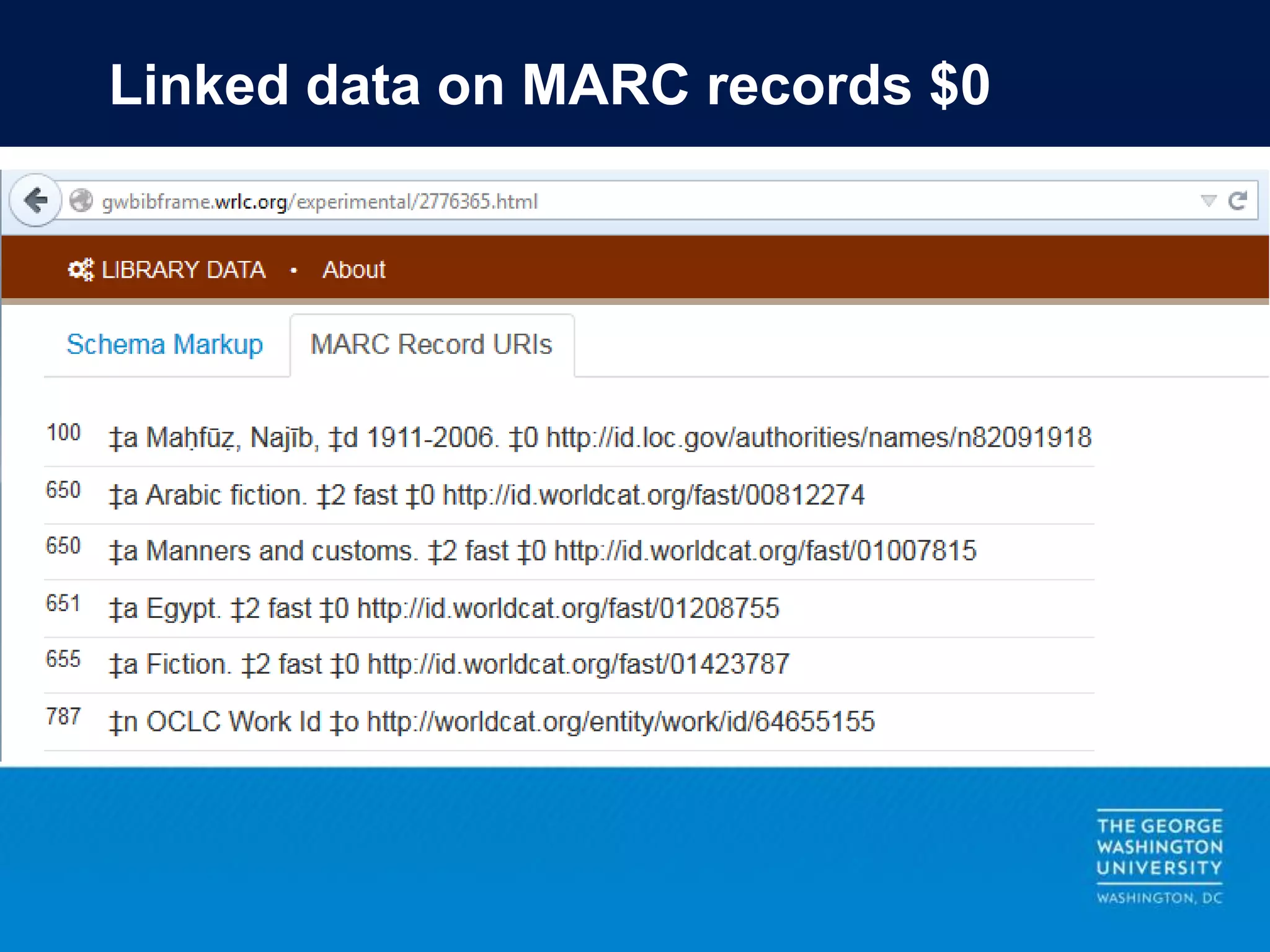
Task: Click the id.loc.gov names n82091918 URI
Action: click(x=819, y=438)
